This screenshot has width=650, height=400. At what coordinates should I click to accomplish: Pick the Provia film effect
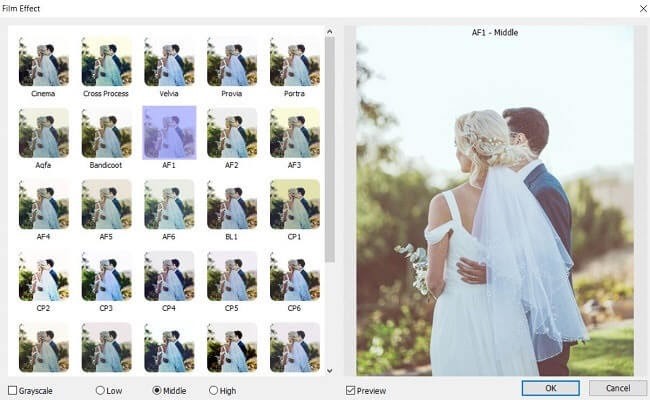[x=231, y=62]
